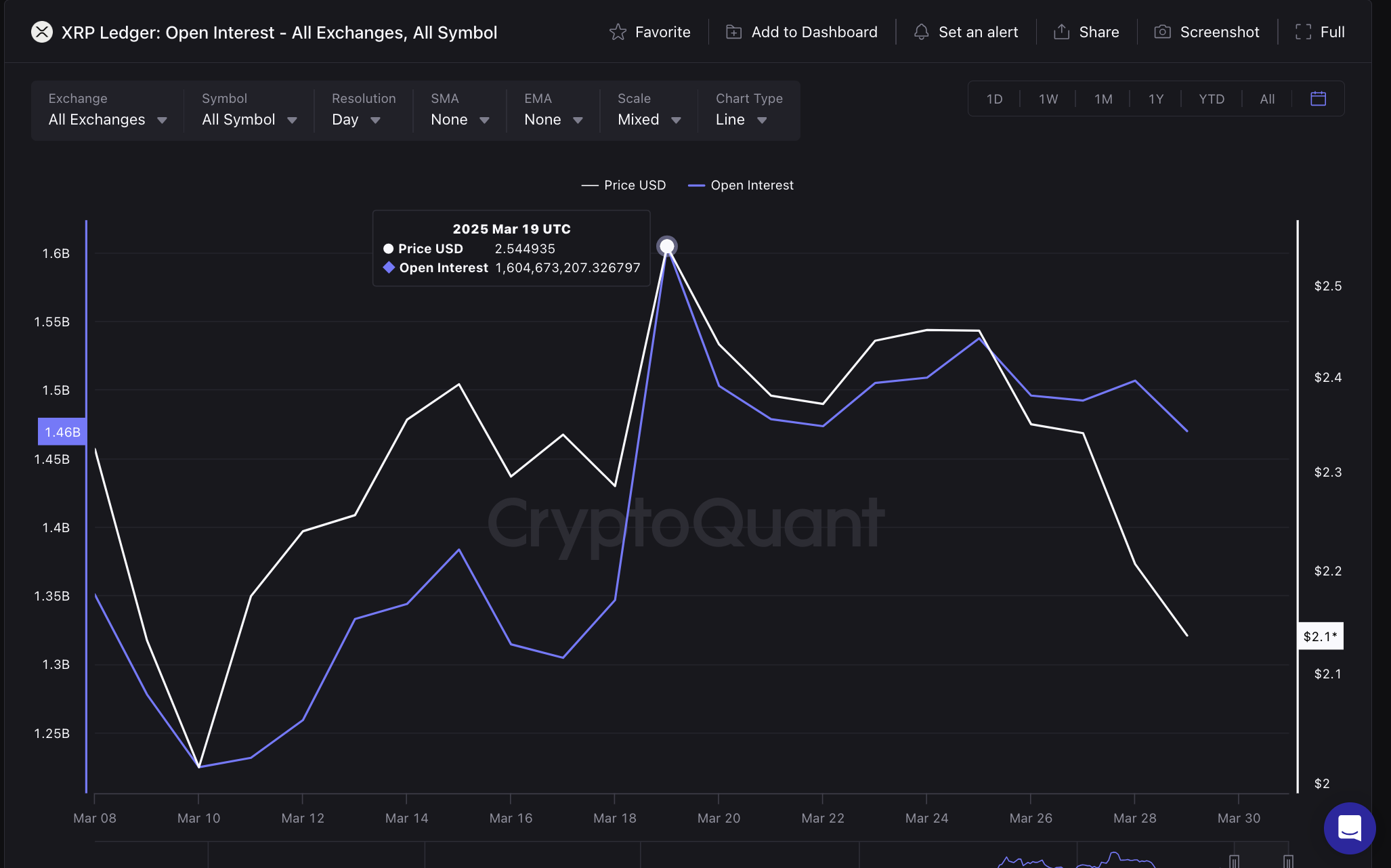Image resolution: width=1391 pixels, height=868 pixels.
Task: Click the $2.5 price axis label
Action: tap(1328, 286)
